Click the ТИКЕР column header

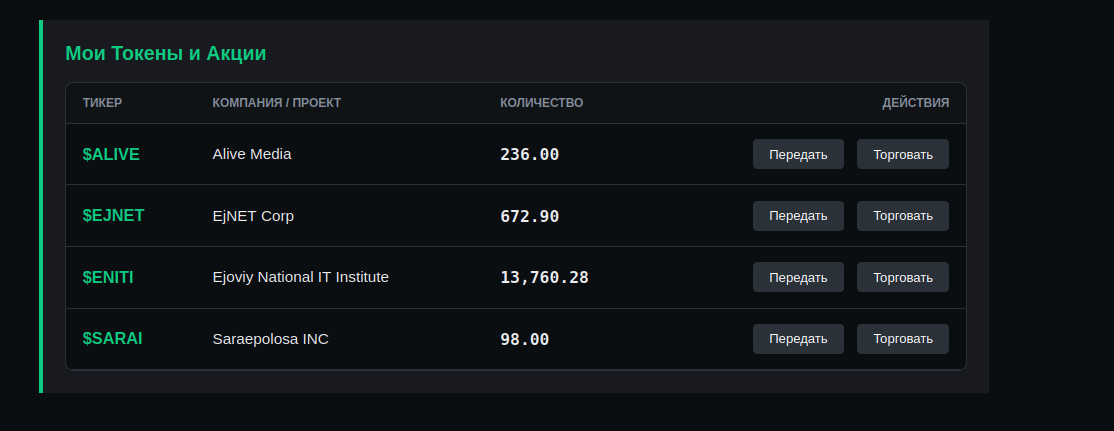point(102,103)
